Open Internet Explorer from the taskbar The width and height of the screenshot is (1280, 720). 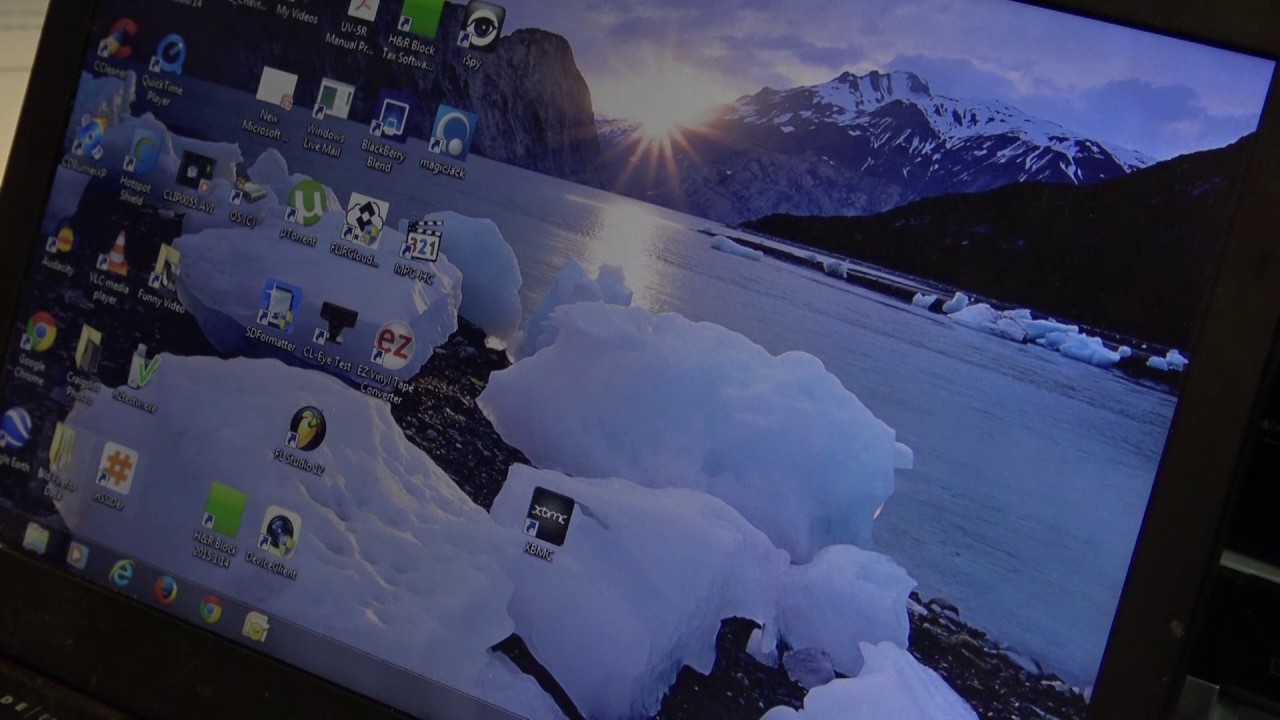pyautogui.click(x=121, y=573)
